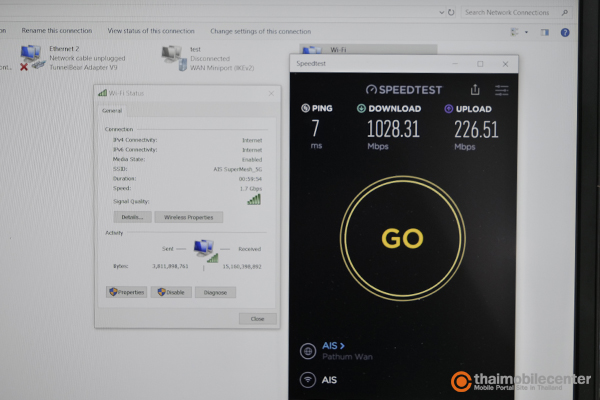Open the Speedtest settings sliders icon
The height and width of the screenshot is (400, 600).
click(501, 90)
